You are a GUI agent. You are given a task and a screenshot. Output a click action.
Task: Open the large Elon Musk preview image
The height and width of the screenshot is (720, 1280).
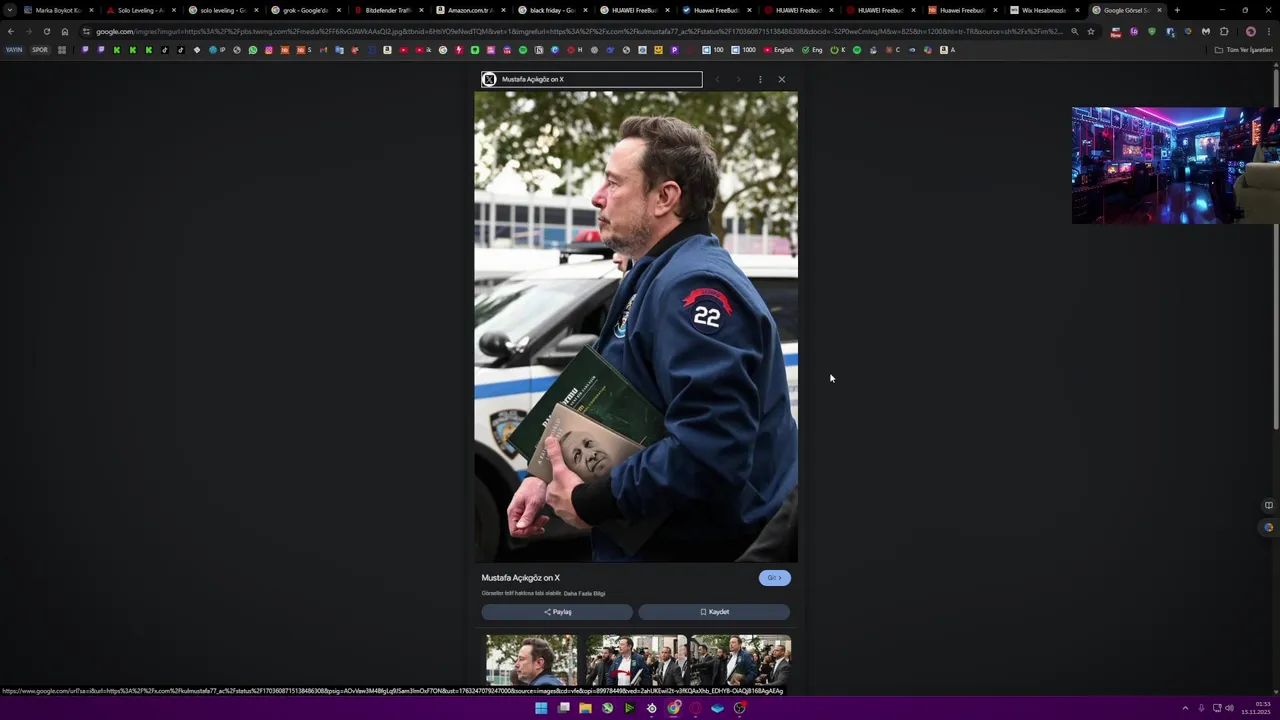click(636, 327)
